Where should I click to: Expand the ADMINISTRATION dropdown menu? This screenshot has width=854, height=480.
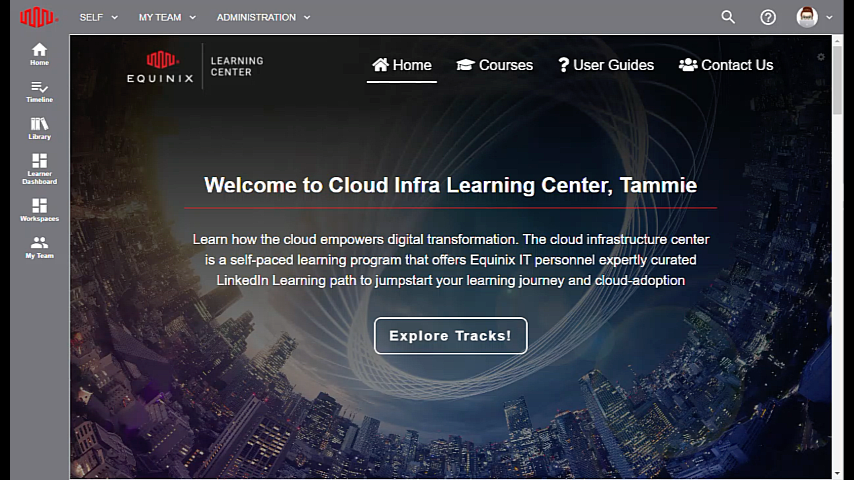263,17
